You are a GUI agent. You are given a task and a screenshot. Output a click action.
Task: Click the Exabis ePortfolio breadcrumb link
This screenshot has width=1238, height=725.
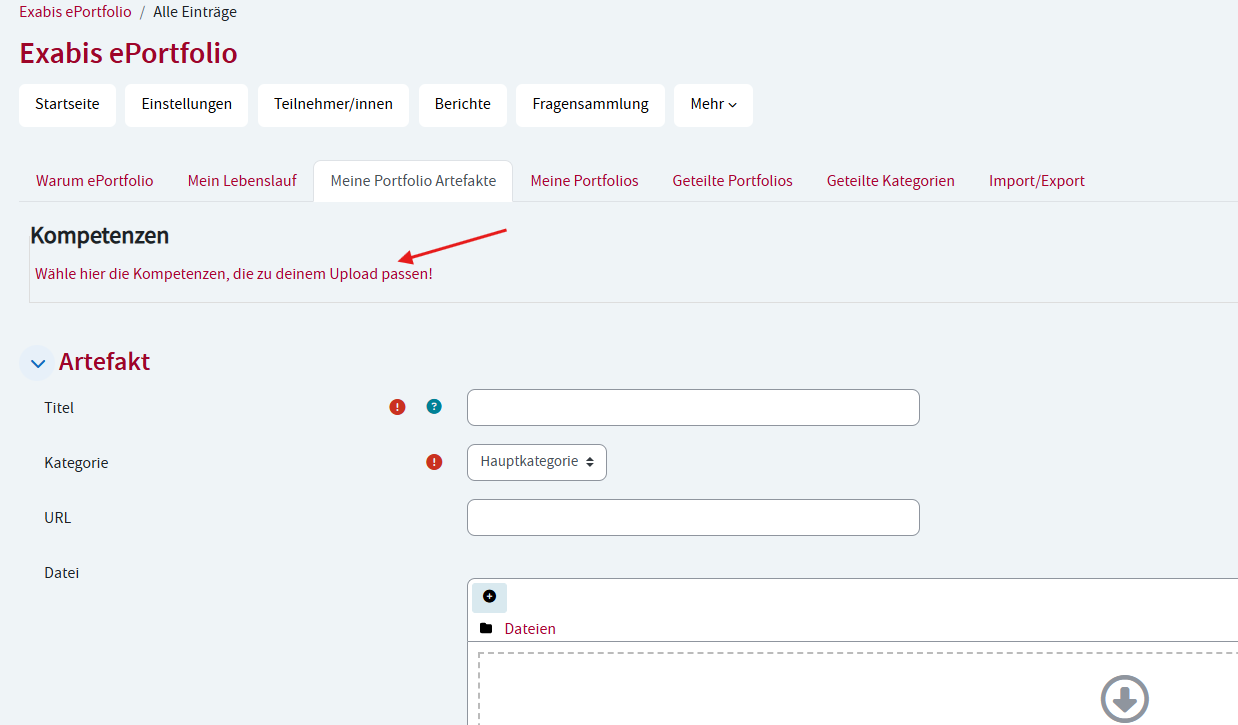click(x=75, y=12)
